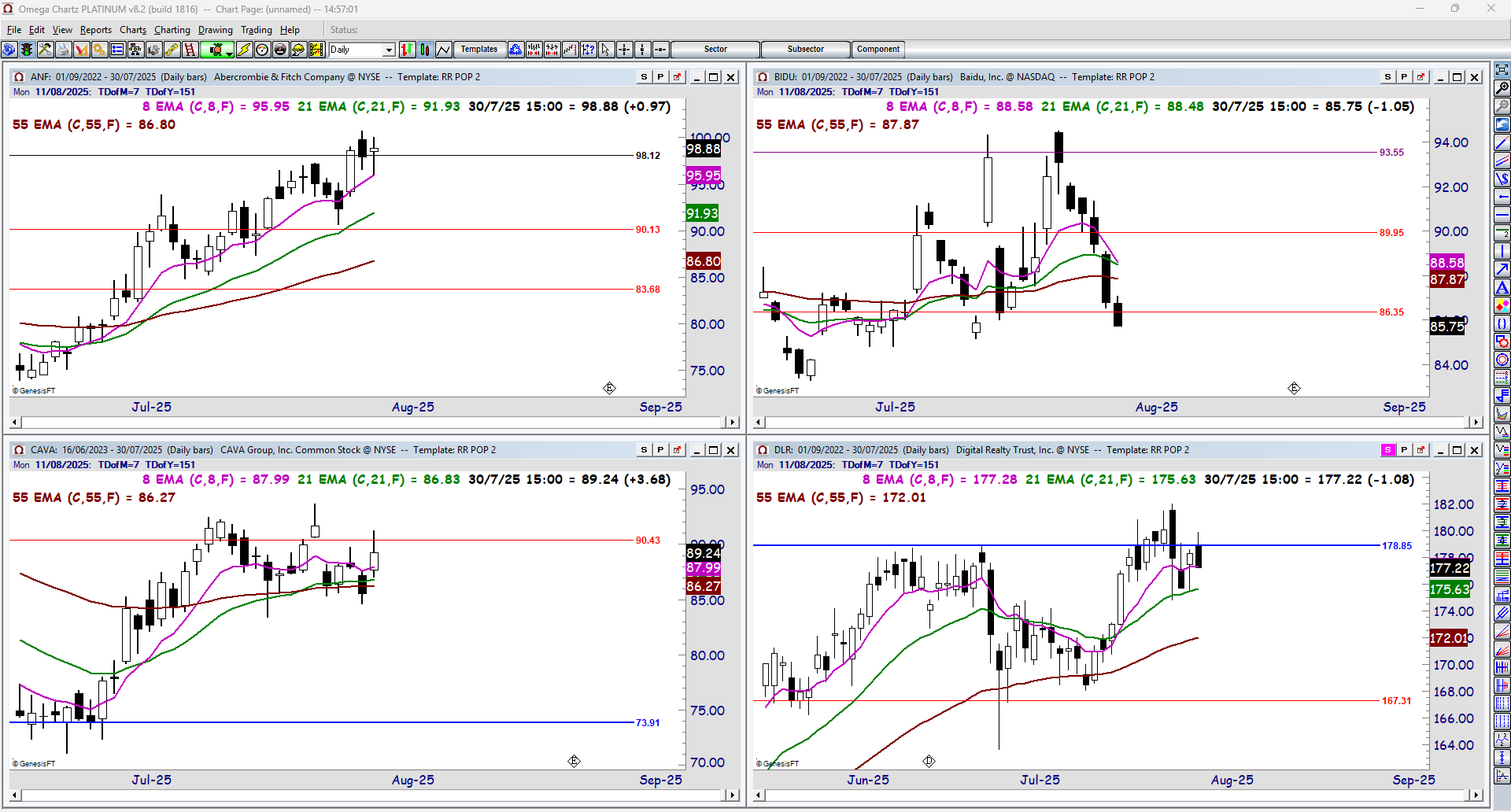Viewport: 1511px width, 812px height.
Task: Click the 178.85 price level label on DLR
Action: (x=1397, y=546)
